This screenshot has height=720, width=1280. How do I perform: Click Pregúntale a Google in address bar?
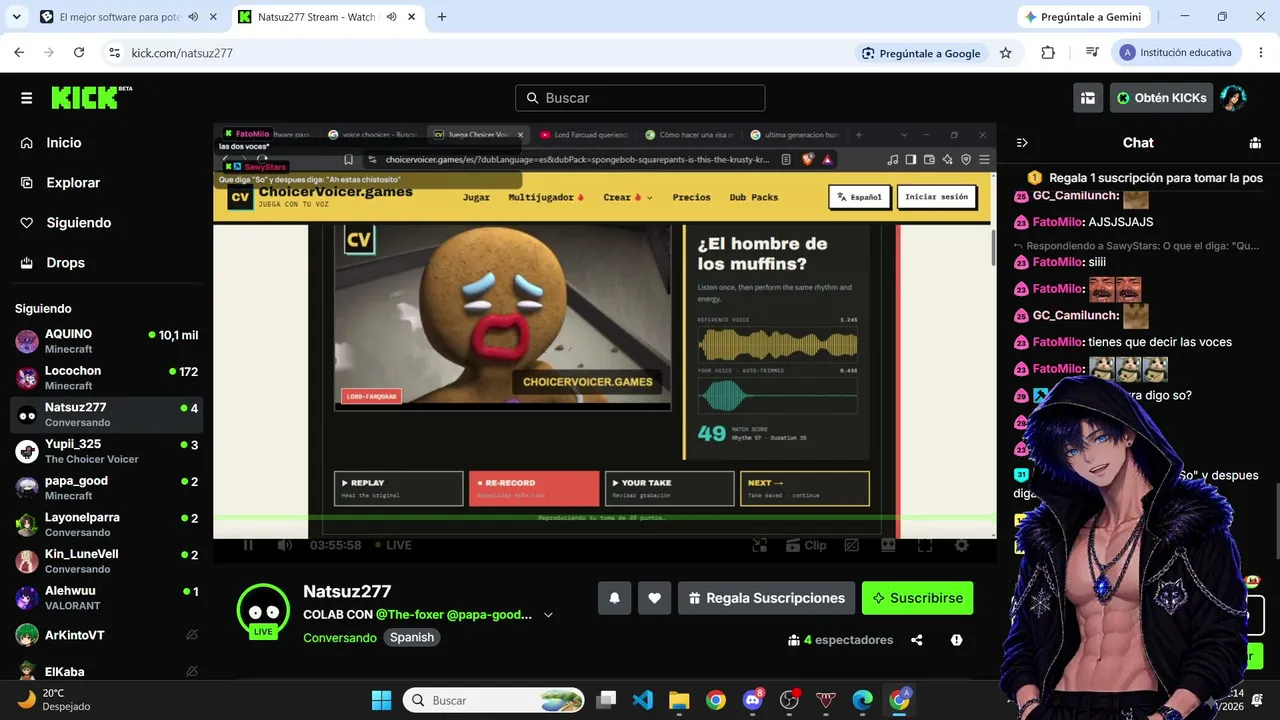[x=921, y=53]
